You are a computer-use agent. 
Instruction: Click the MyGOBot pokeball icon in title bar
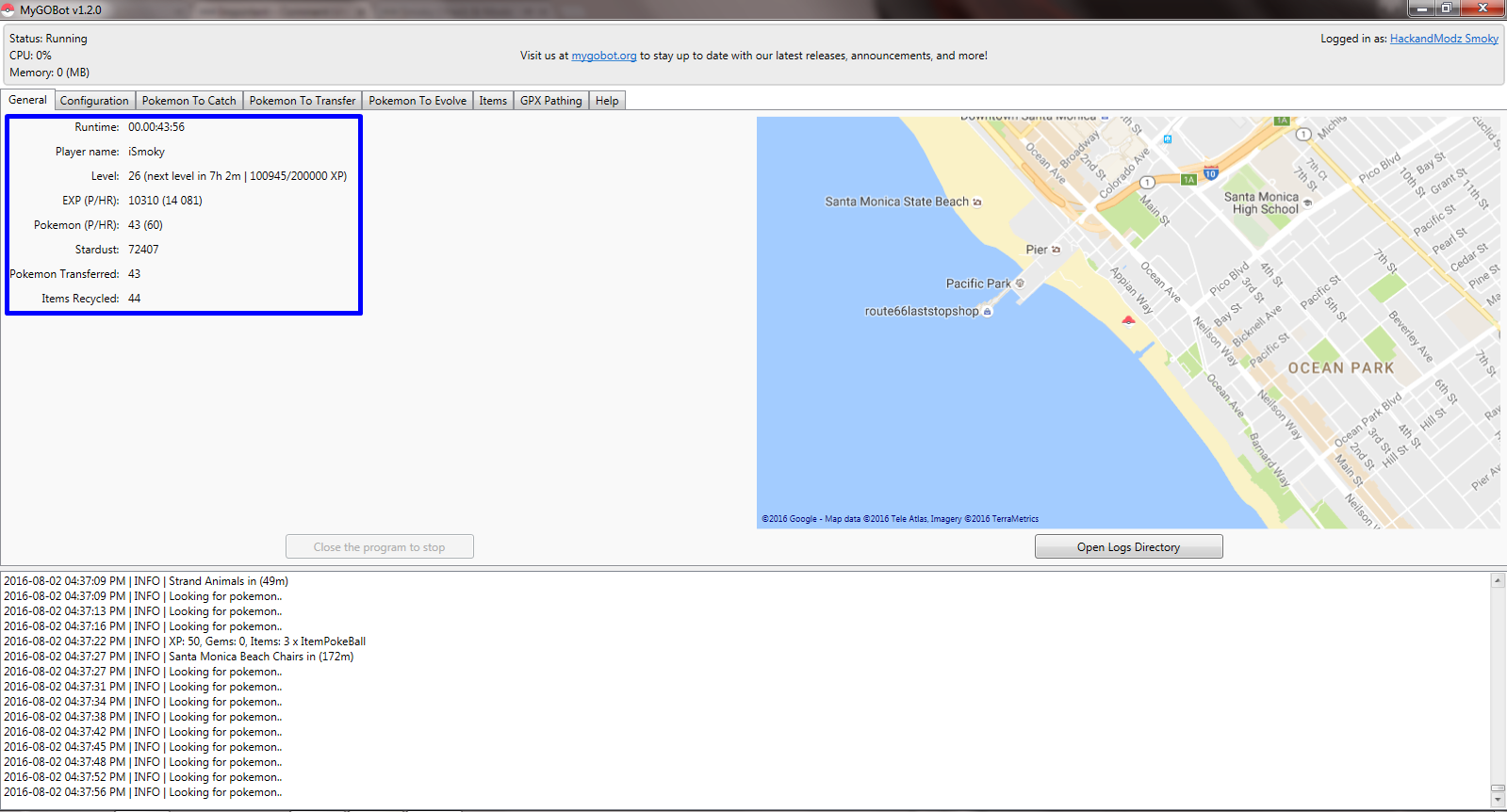[x=8, y=9]
